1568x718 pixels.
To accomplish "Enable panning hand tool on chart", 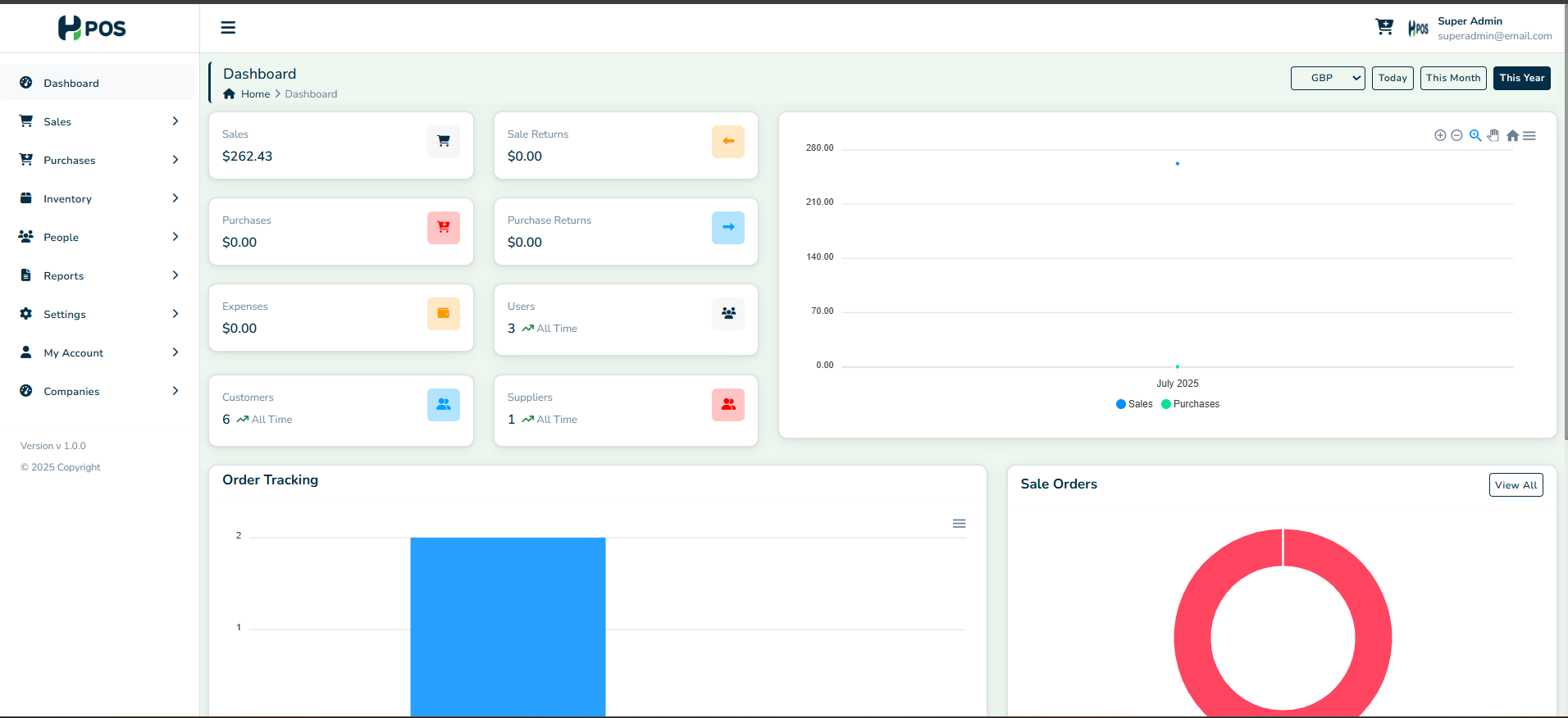I will (1493, 135).
